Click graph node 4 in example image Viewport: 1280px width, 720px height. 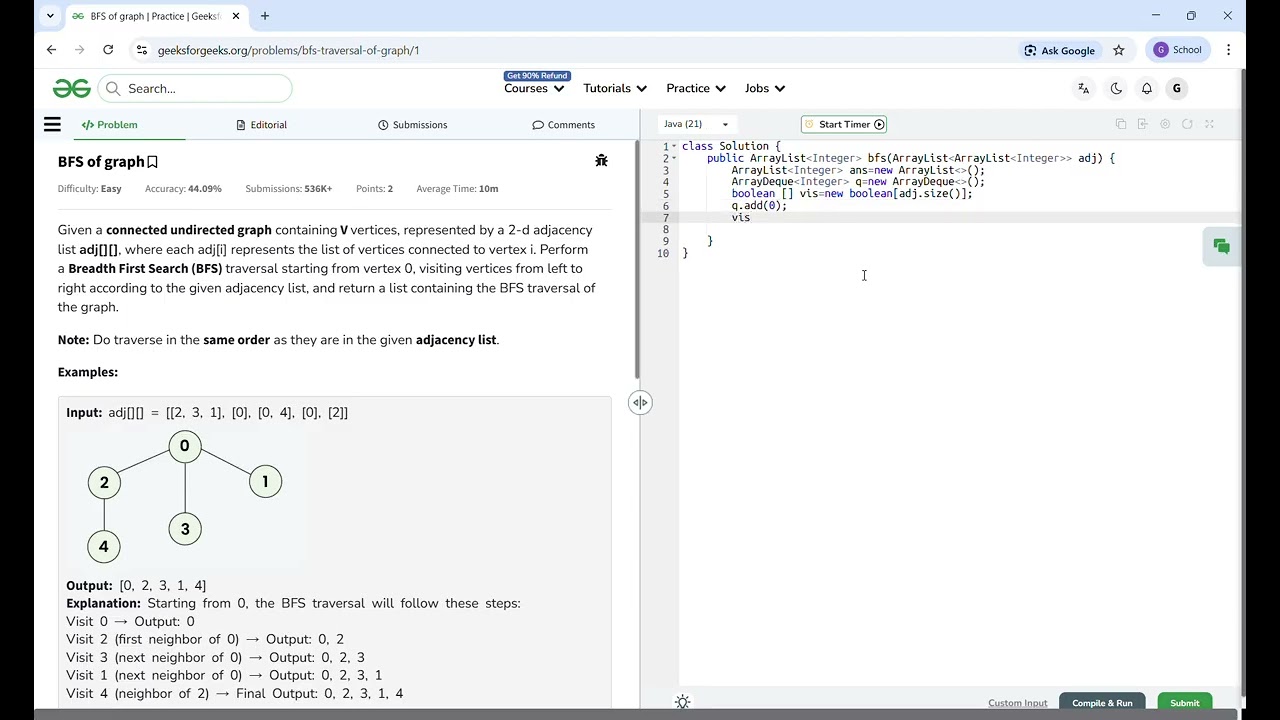click(x=104, y=546)
